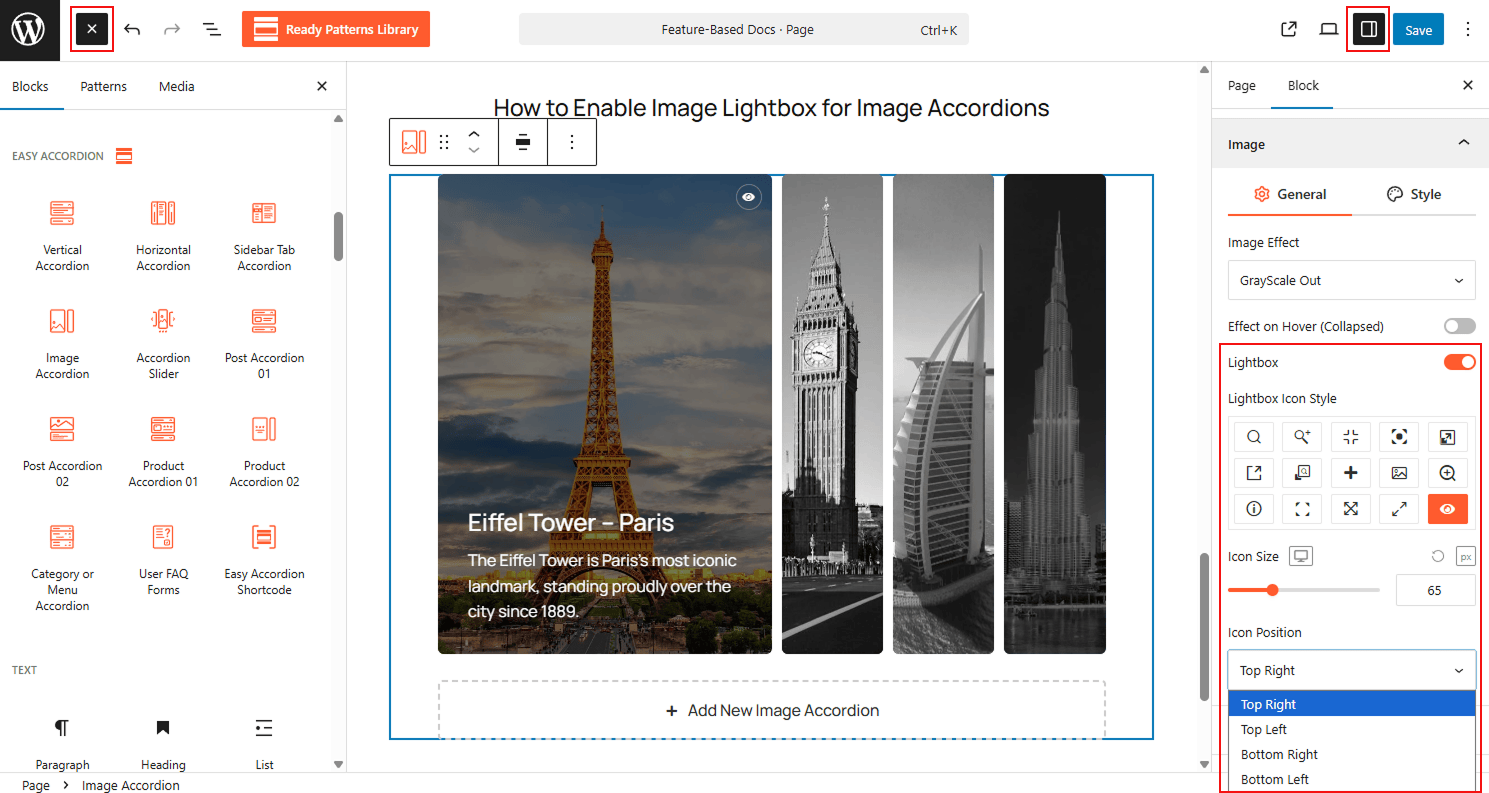Choose the plus-sign lightbox icon style
The width and height of the screenshot is (1489, 793).
(1351, 472)
